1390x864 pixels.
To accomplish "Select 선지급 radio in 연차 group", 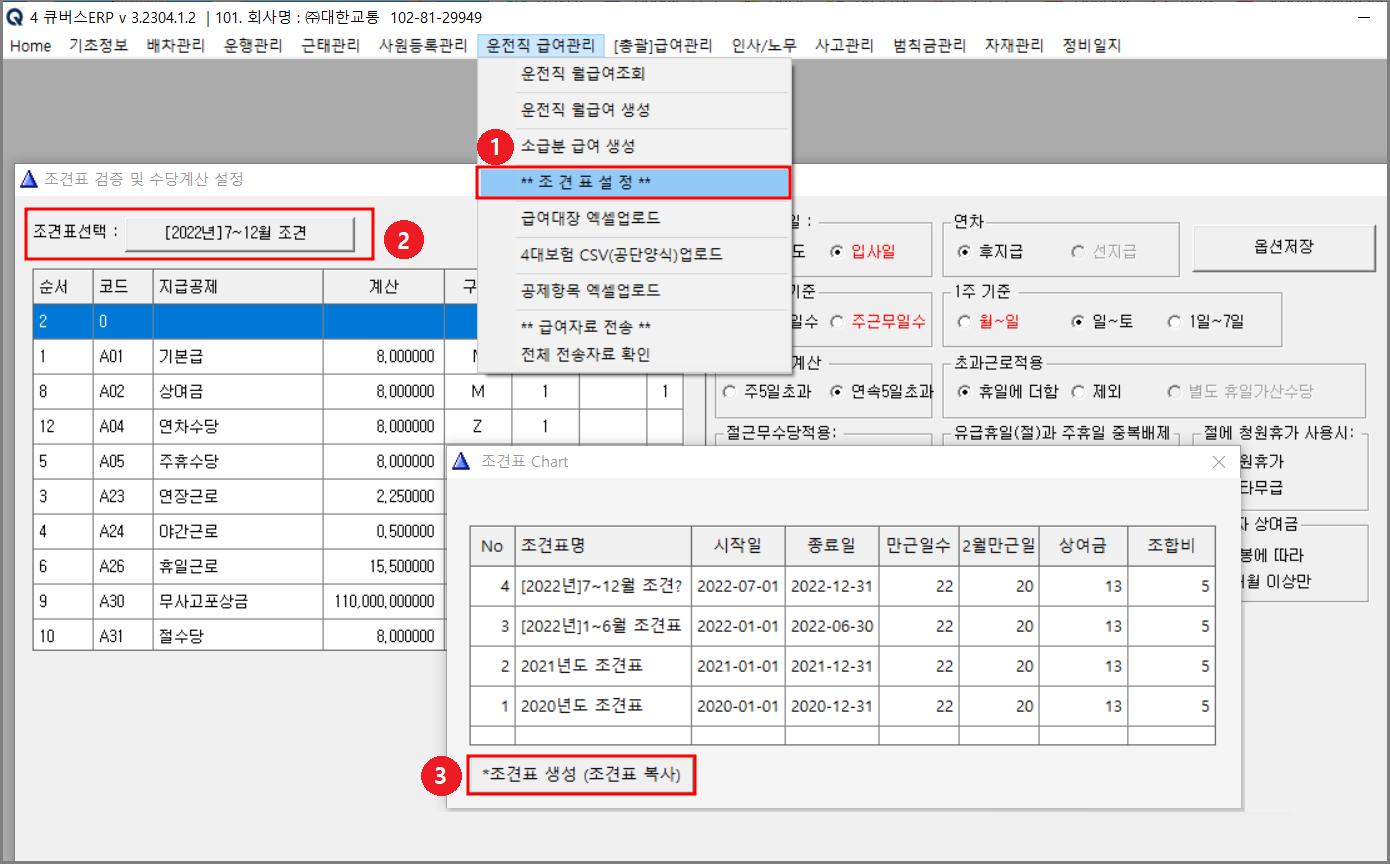I will point(1103,251).
